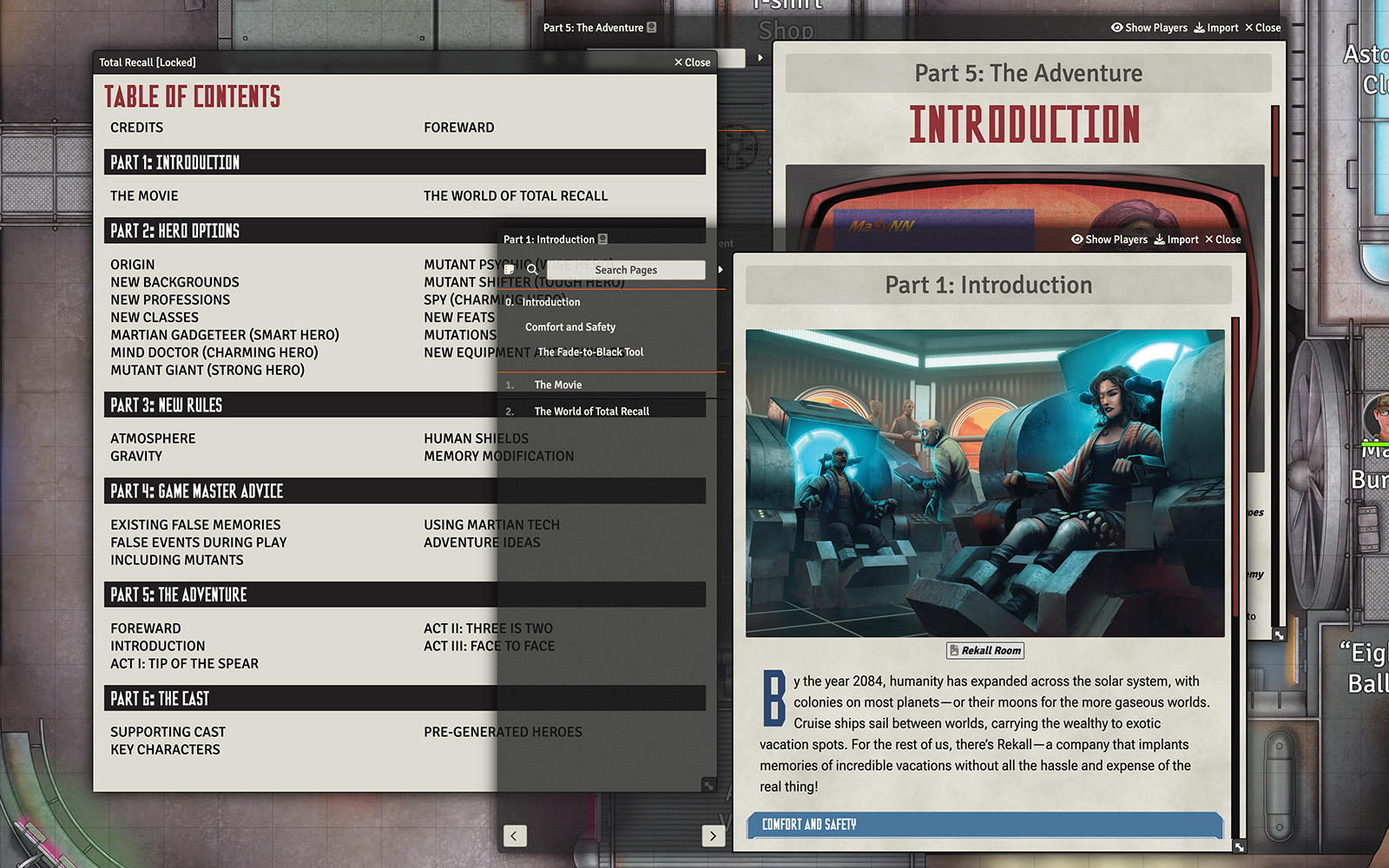Open the Rekall Room scene link

coord(985,651)
